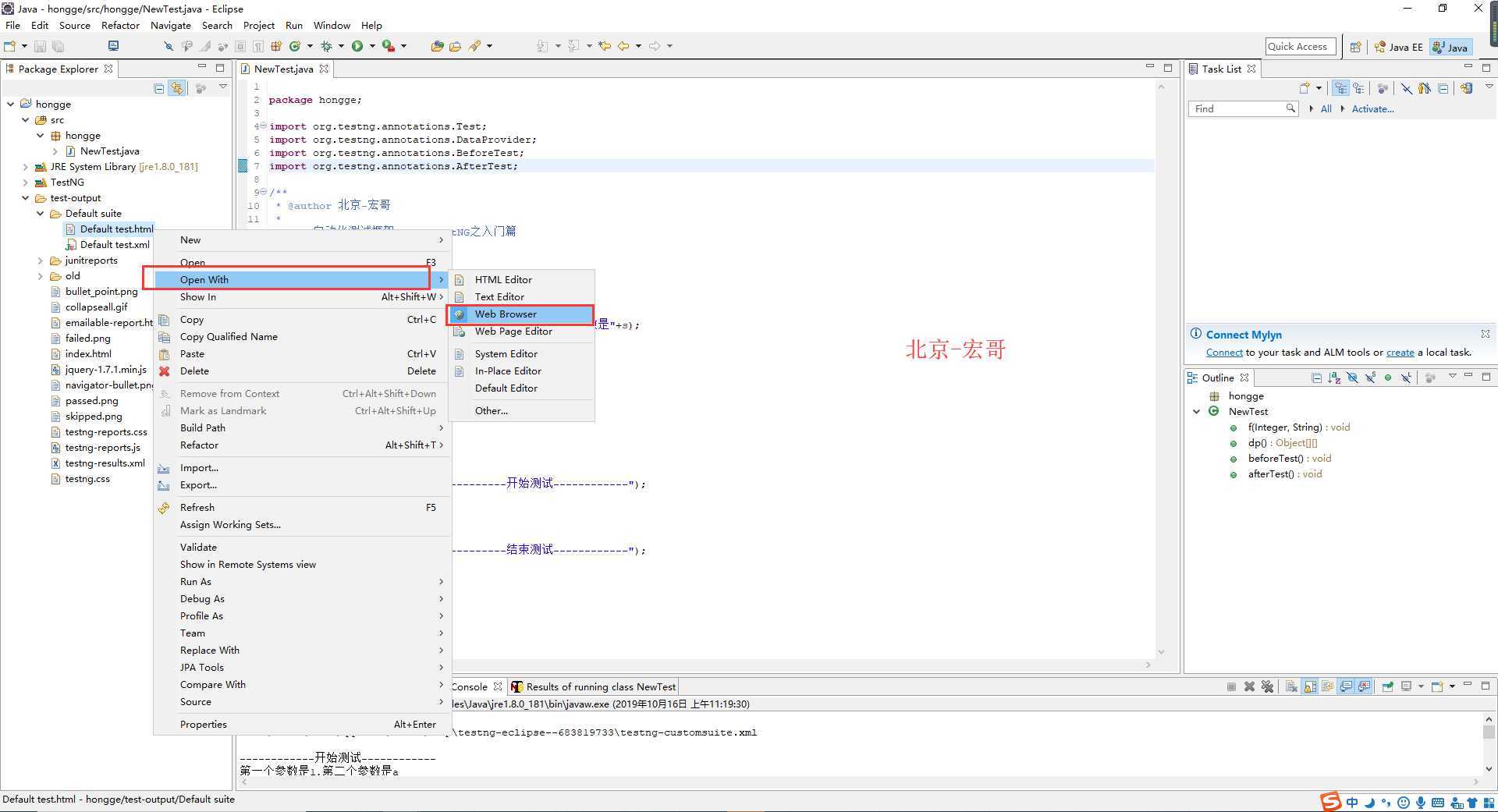Toggle Show Only My Tasks in Task List

(1425, 88)
